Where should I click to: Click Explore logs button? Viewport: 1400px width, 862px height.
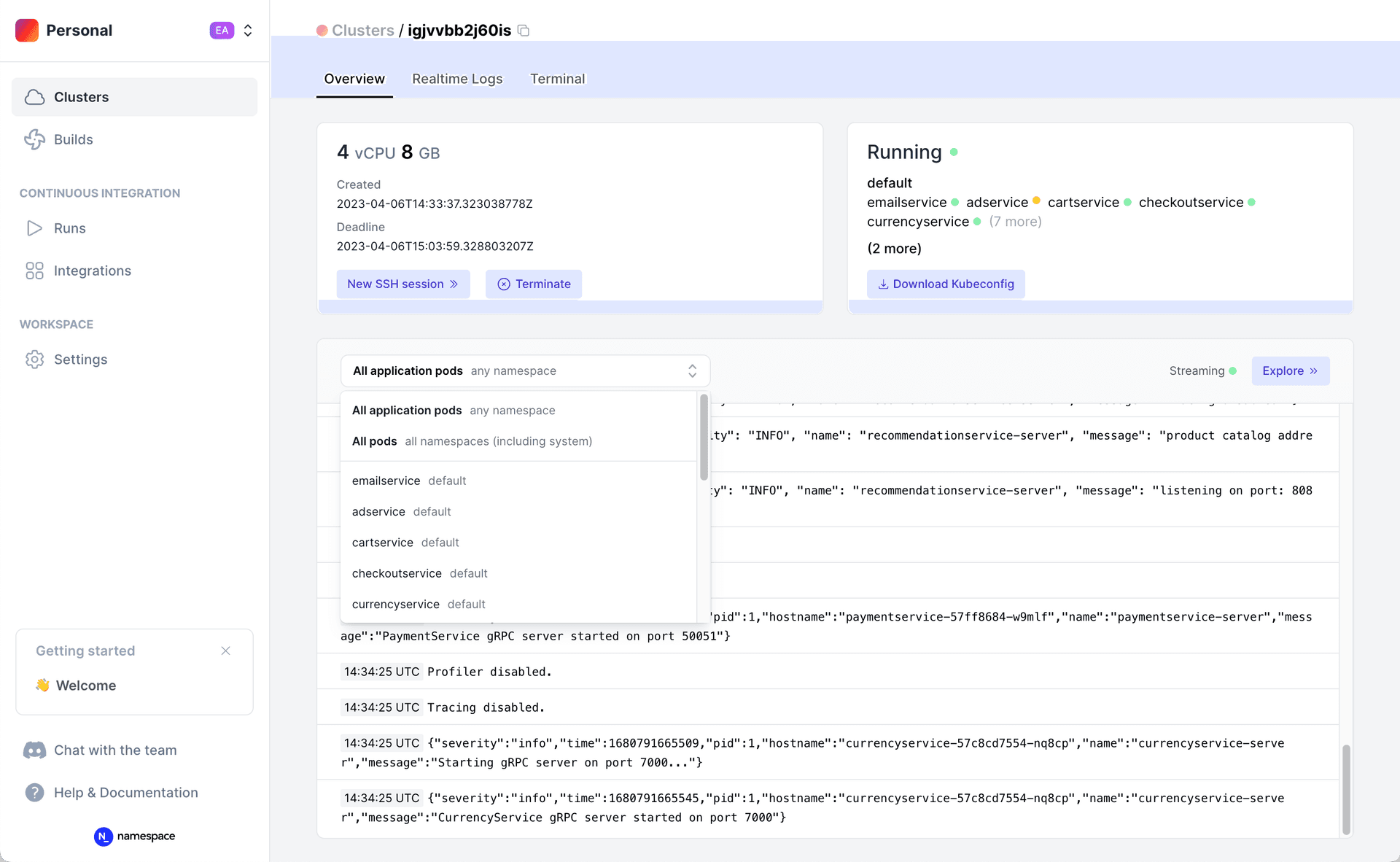(1290, 371)
